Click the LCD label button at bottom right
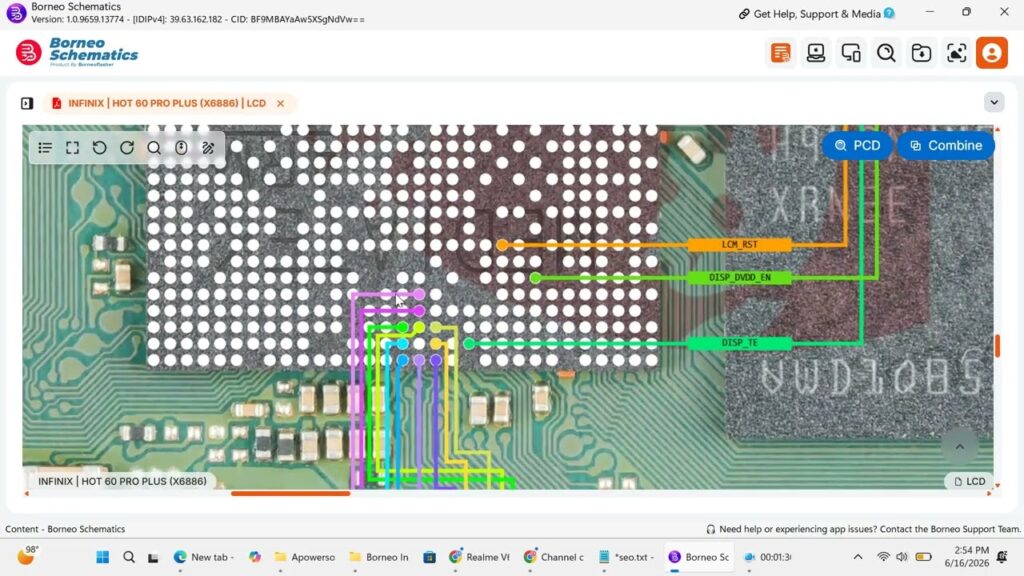The height and width of the screenshot is (576, 1024). (969, 481)
